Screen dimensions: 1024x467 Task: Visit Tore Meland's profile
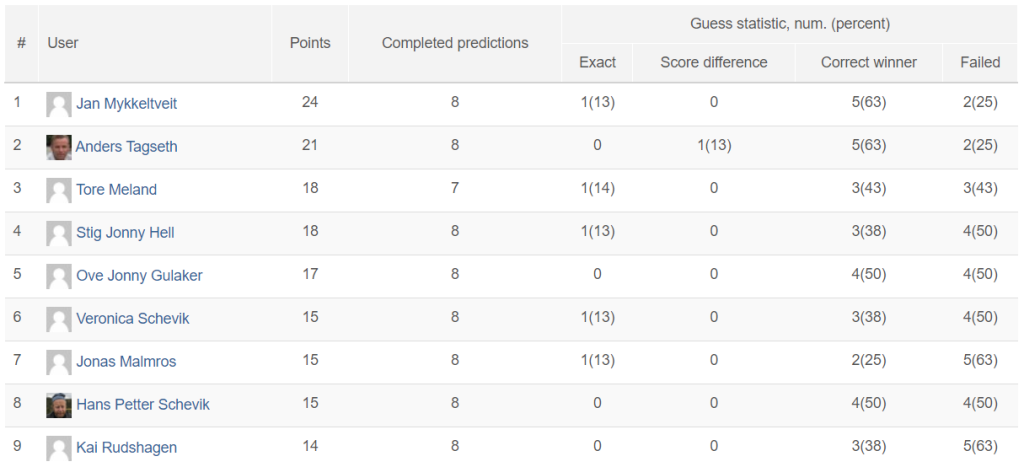116,190
